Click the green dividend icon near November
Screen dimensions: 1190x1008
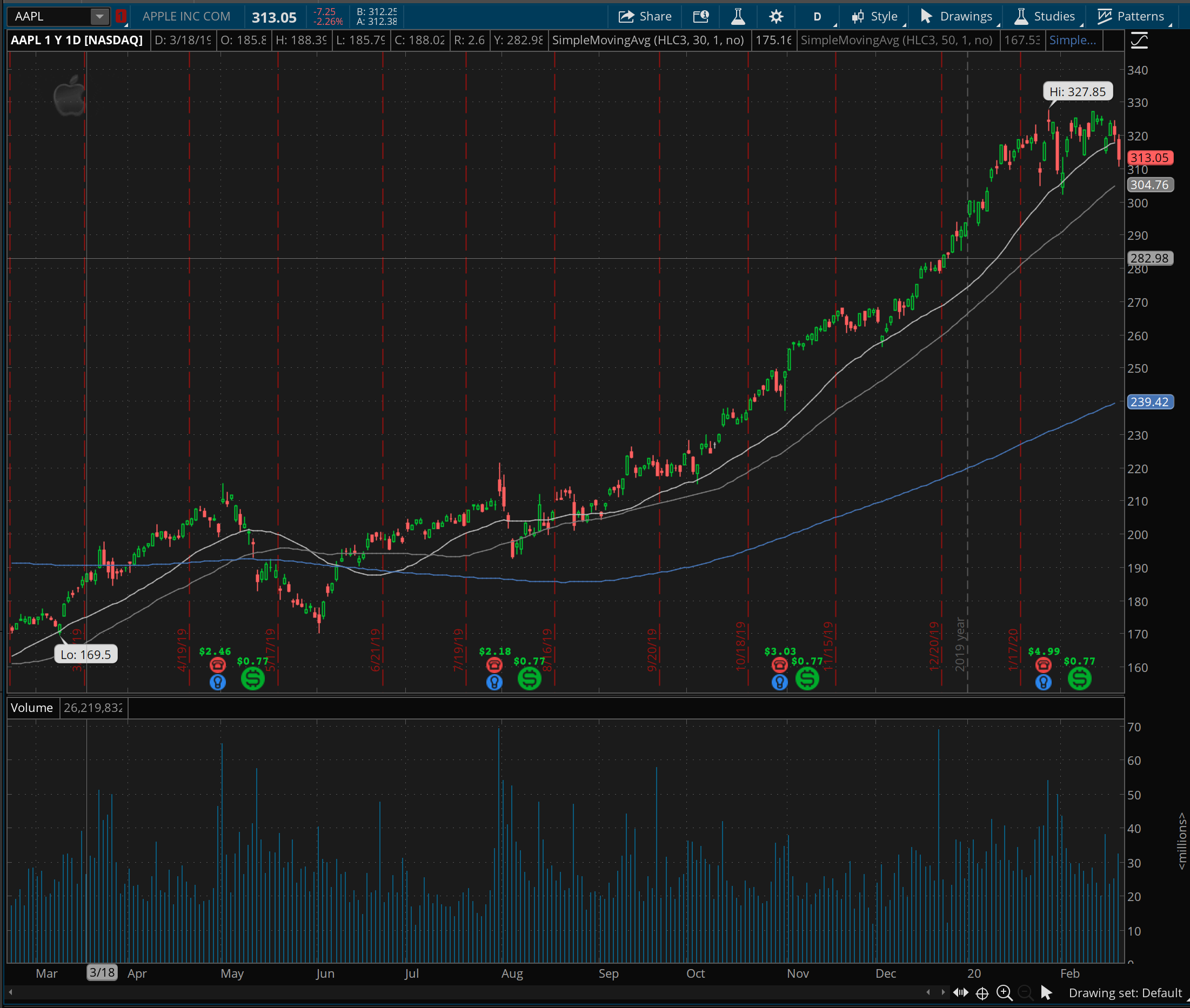click(x=807, y=679)
